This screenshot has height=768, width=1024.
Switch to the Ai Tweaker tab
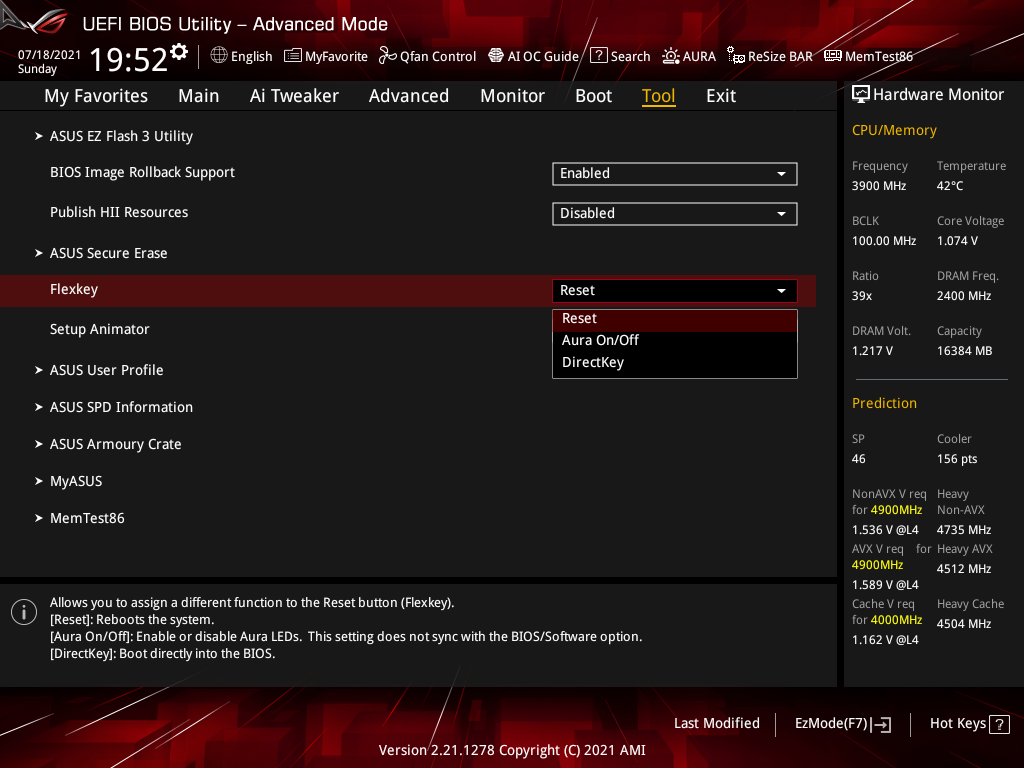tap(294, 96)
